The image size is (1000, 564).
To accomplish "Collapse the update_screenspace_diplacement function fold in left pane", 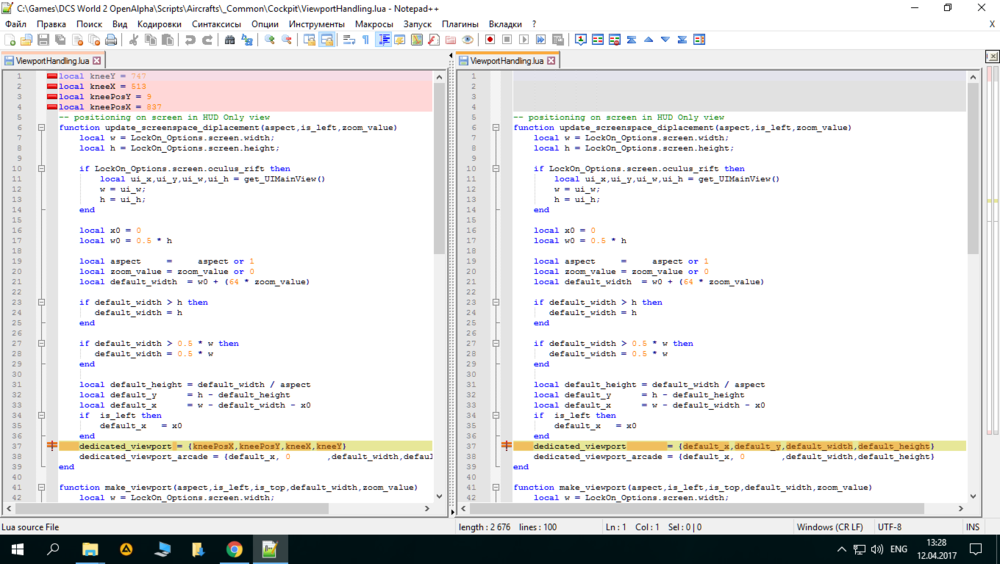I will (41, 128).
